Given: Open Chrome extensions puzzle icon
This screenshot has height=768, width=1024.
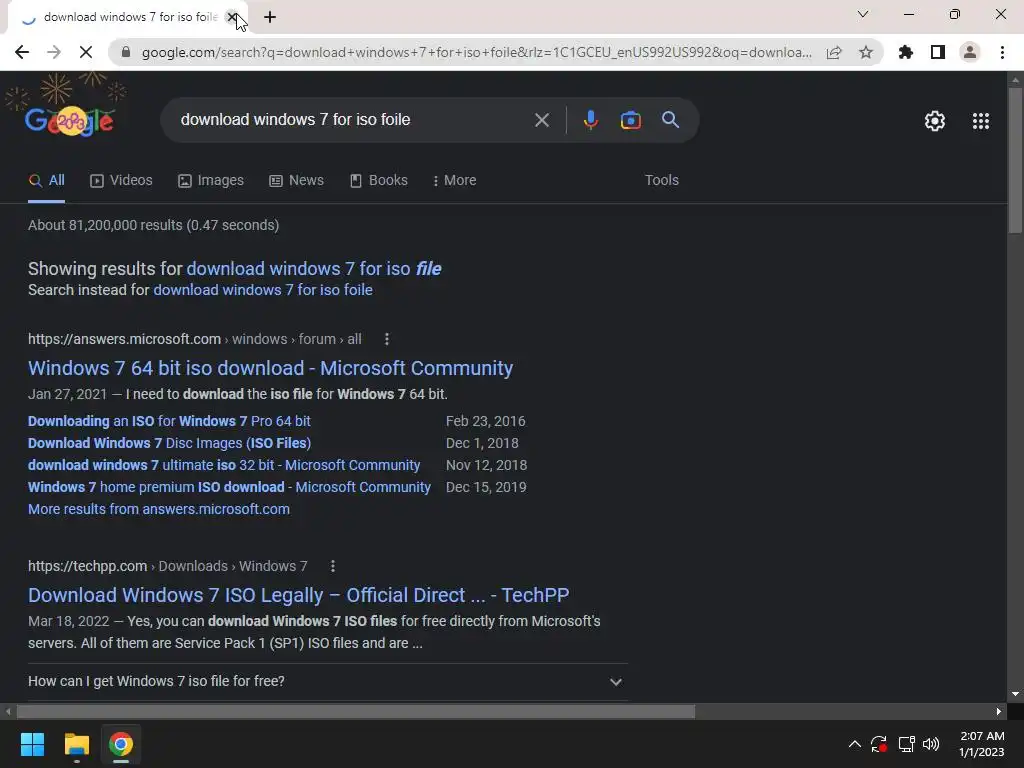Looking at the screenshot, I should coord(906,52).
